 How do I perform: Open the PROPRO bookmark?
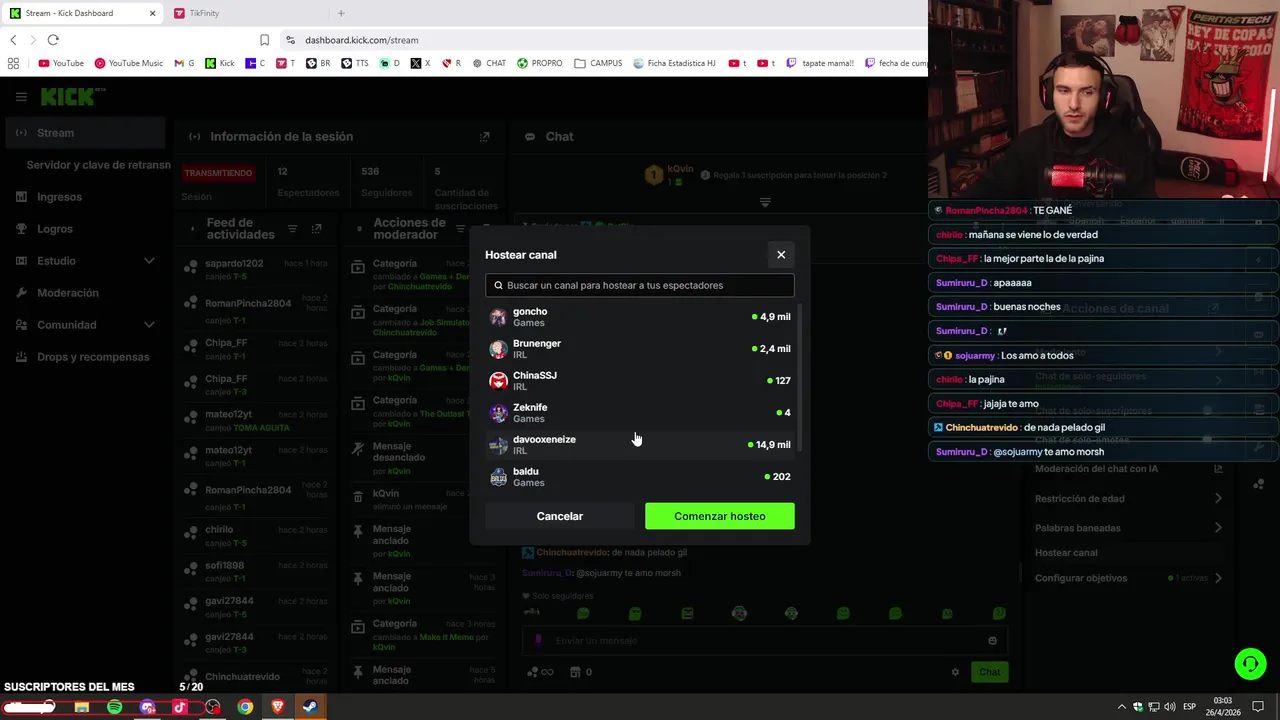[x=540, y=63]
